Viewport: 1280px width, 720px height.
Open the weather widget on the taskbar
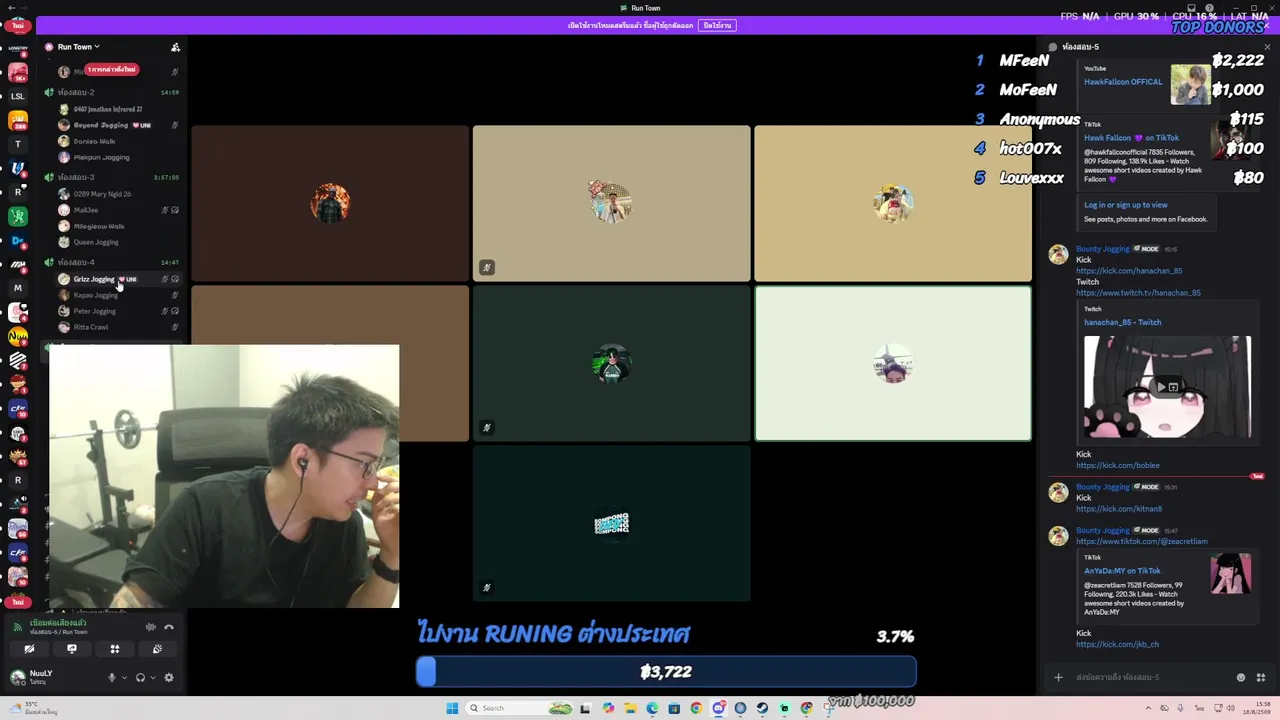point(32,708)
